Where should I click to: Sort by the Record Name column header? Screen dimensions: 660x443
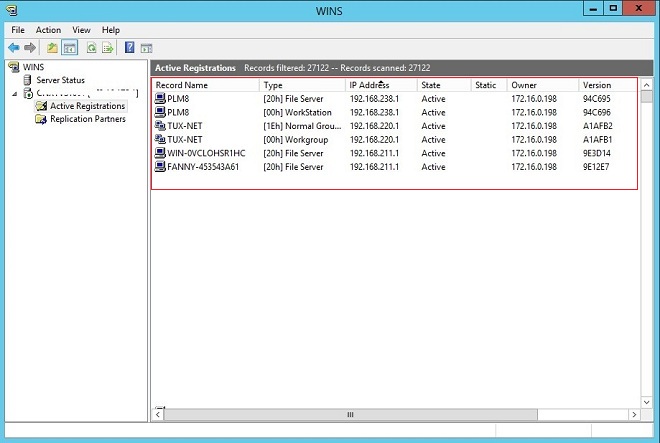click(x=205, y=85)
